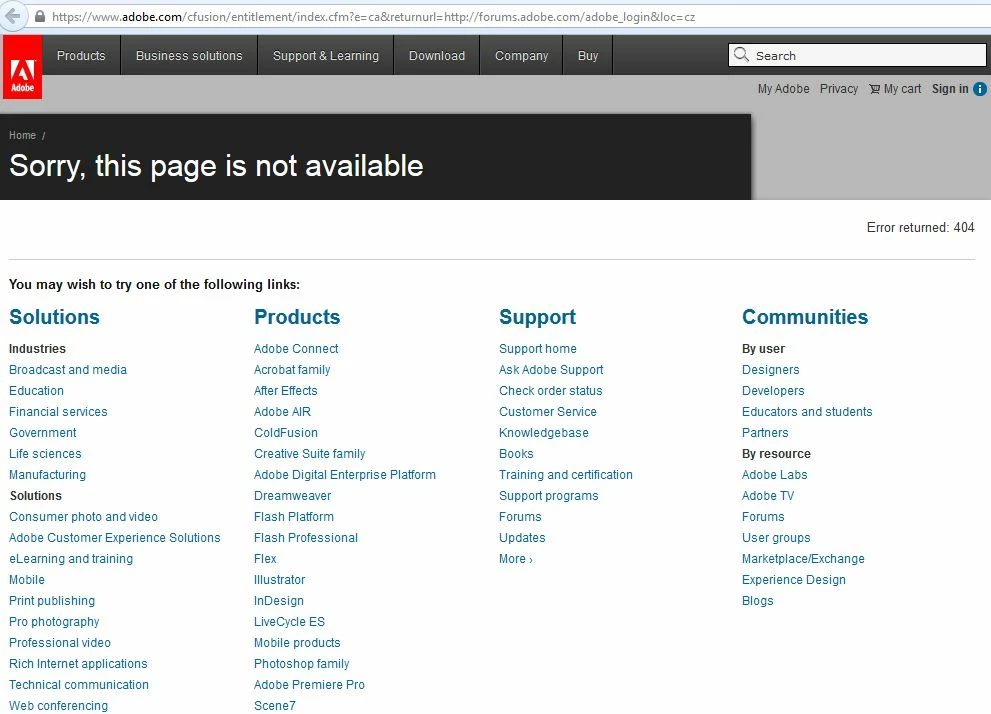Open the ColdFusion link
Screen dimensions: 991x714
tap(286, 433)
